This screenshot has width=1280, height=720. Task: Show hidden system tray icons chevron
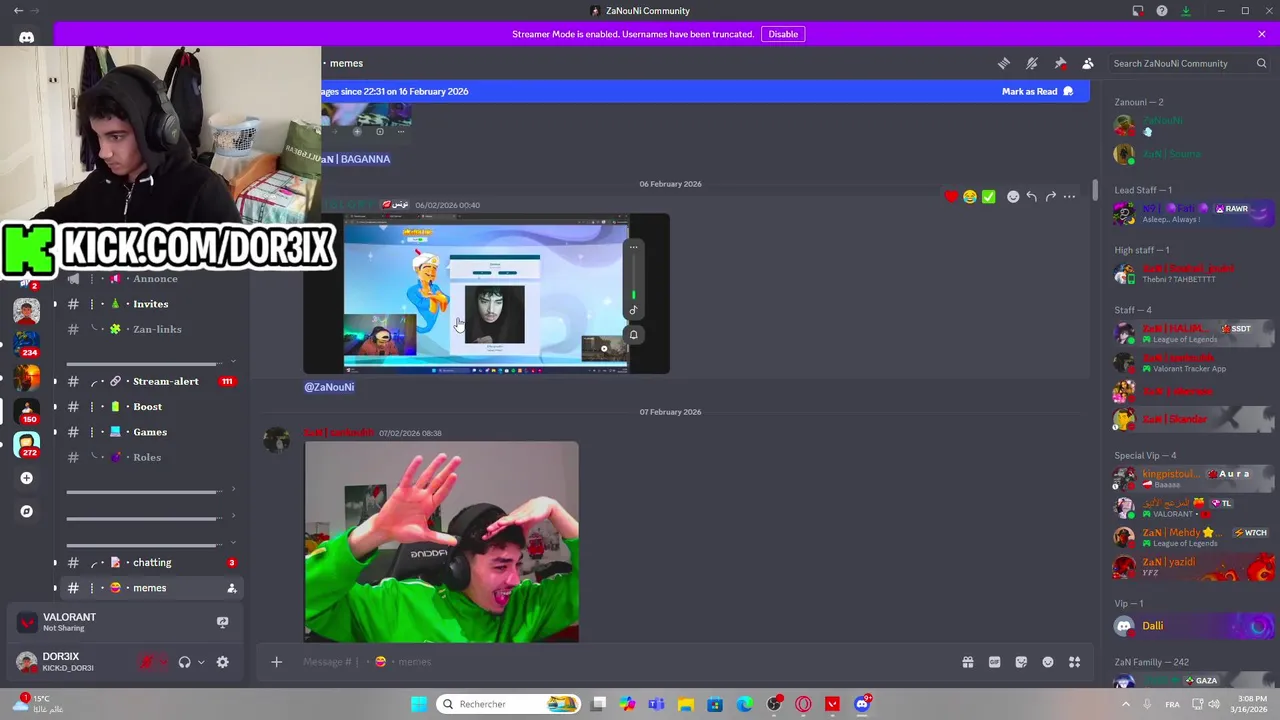1126,704
